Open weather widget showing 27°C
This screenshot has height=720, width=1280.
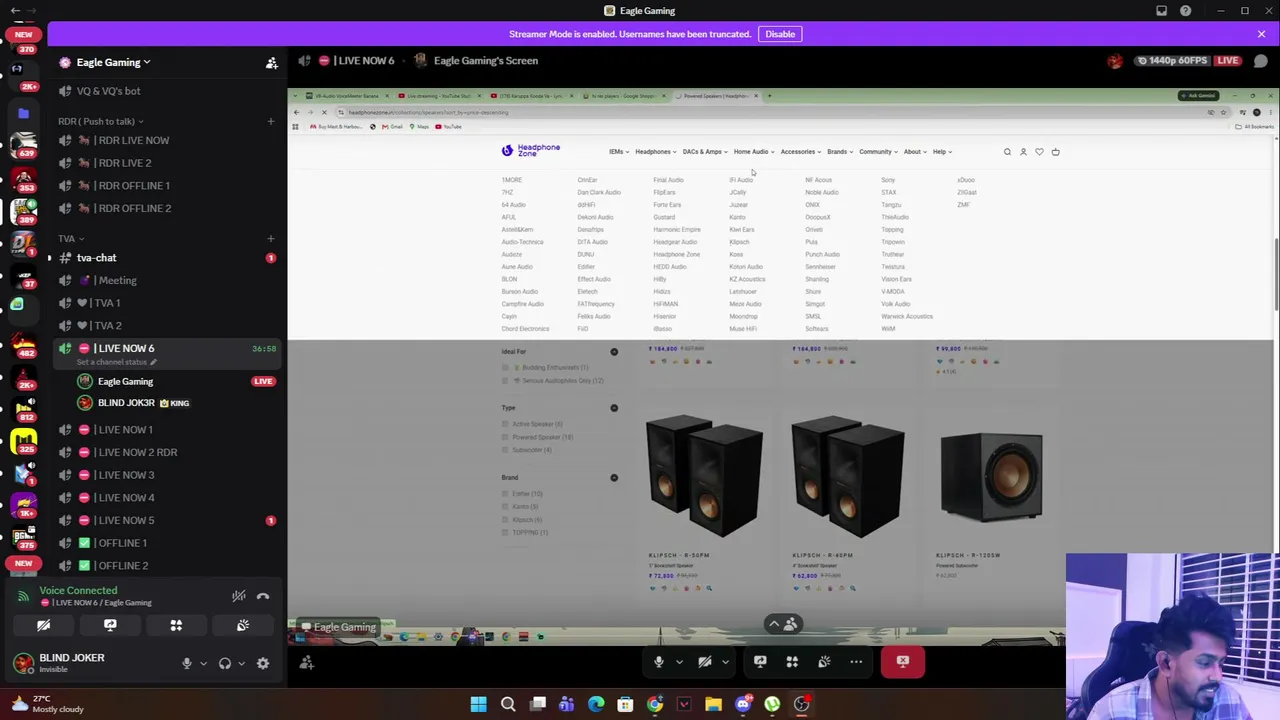(x=46, y=704)
